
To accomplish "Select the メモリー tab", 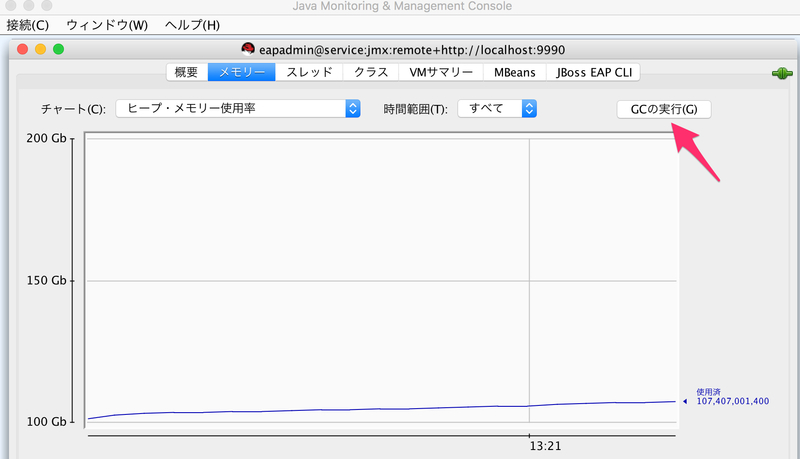I will click(x=242, y=72).
